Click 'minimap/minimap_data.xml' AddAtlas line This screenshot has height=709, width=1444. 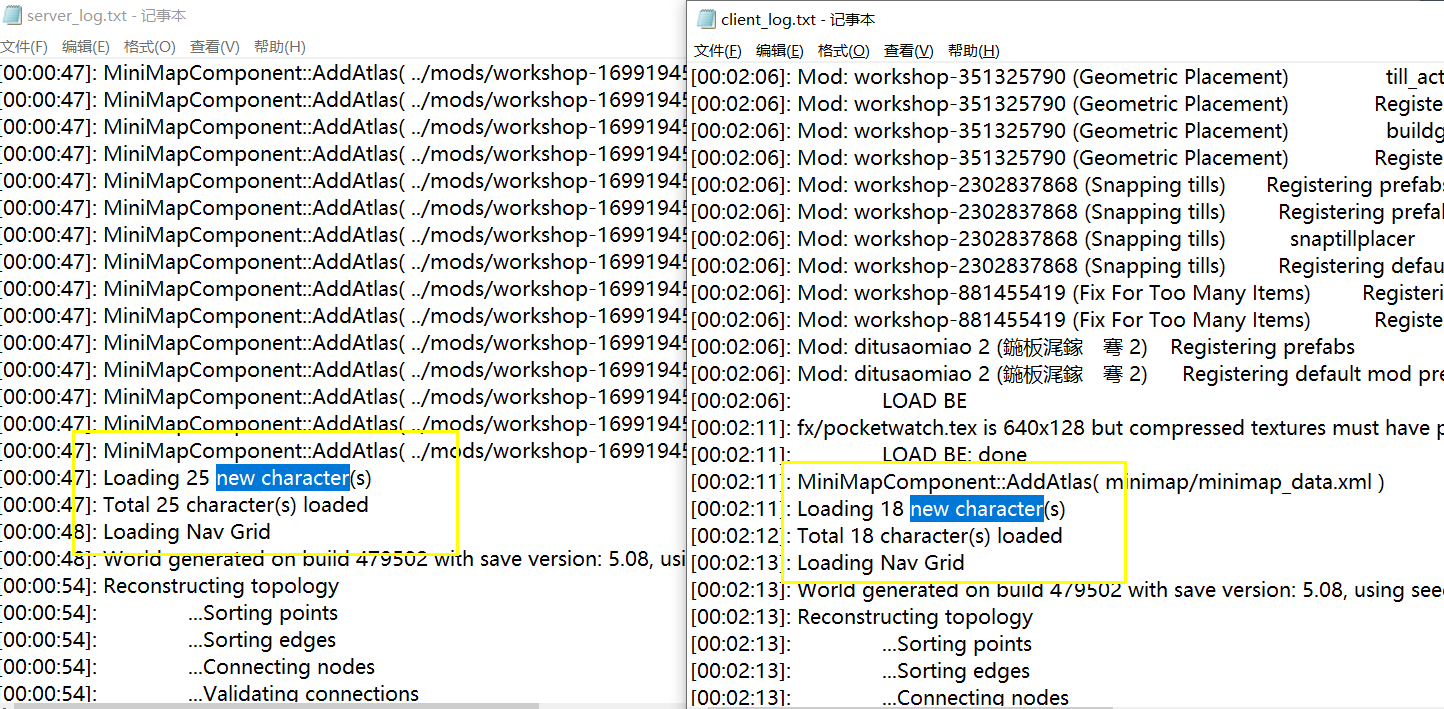[1038, 482]
